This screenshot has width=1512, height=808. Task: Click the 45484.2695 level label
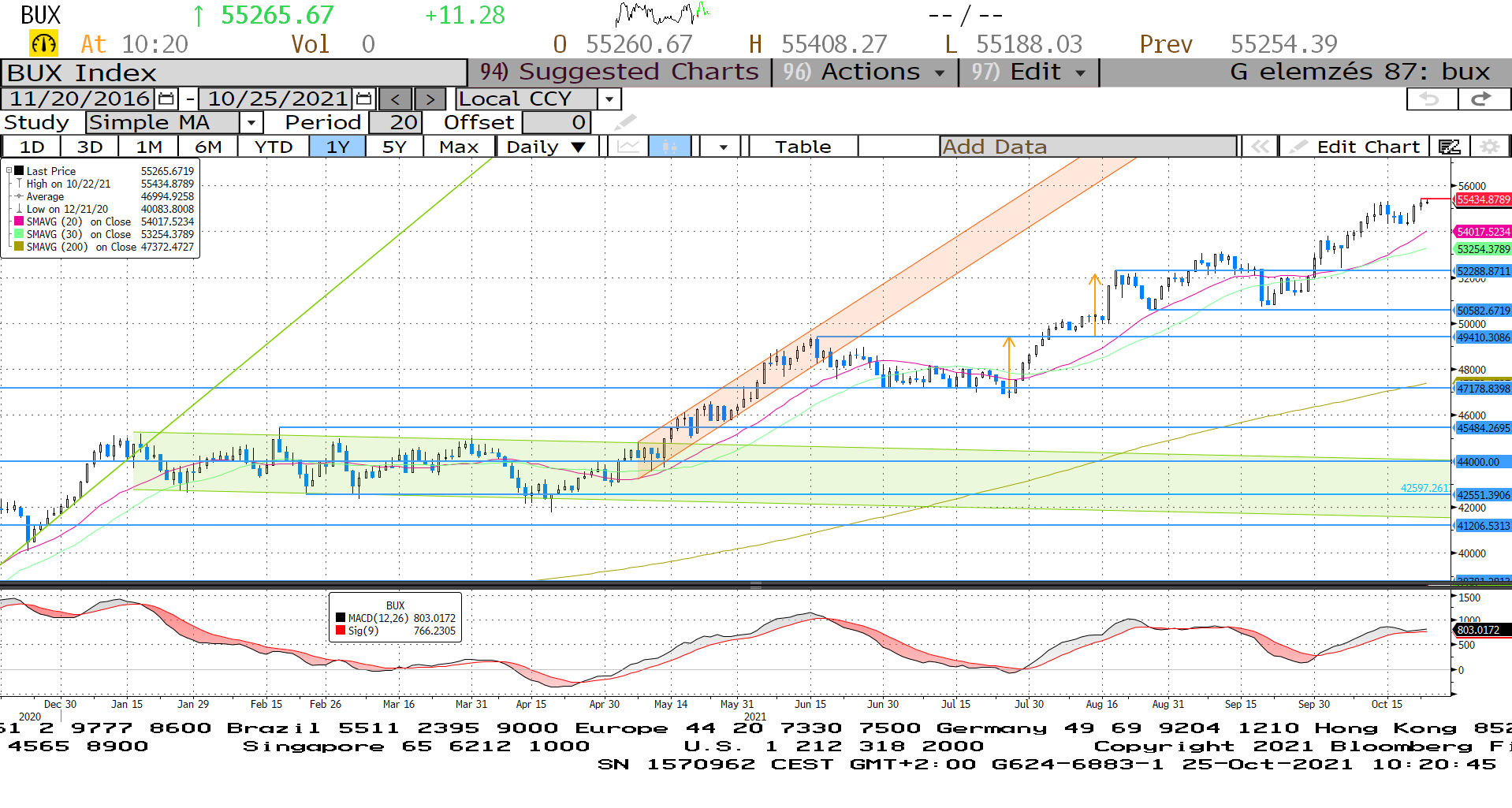click(x=1483, y=428)
